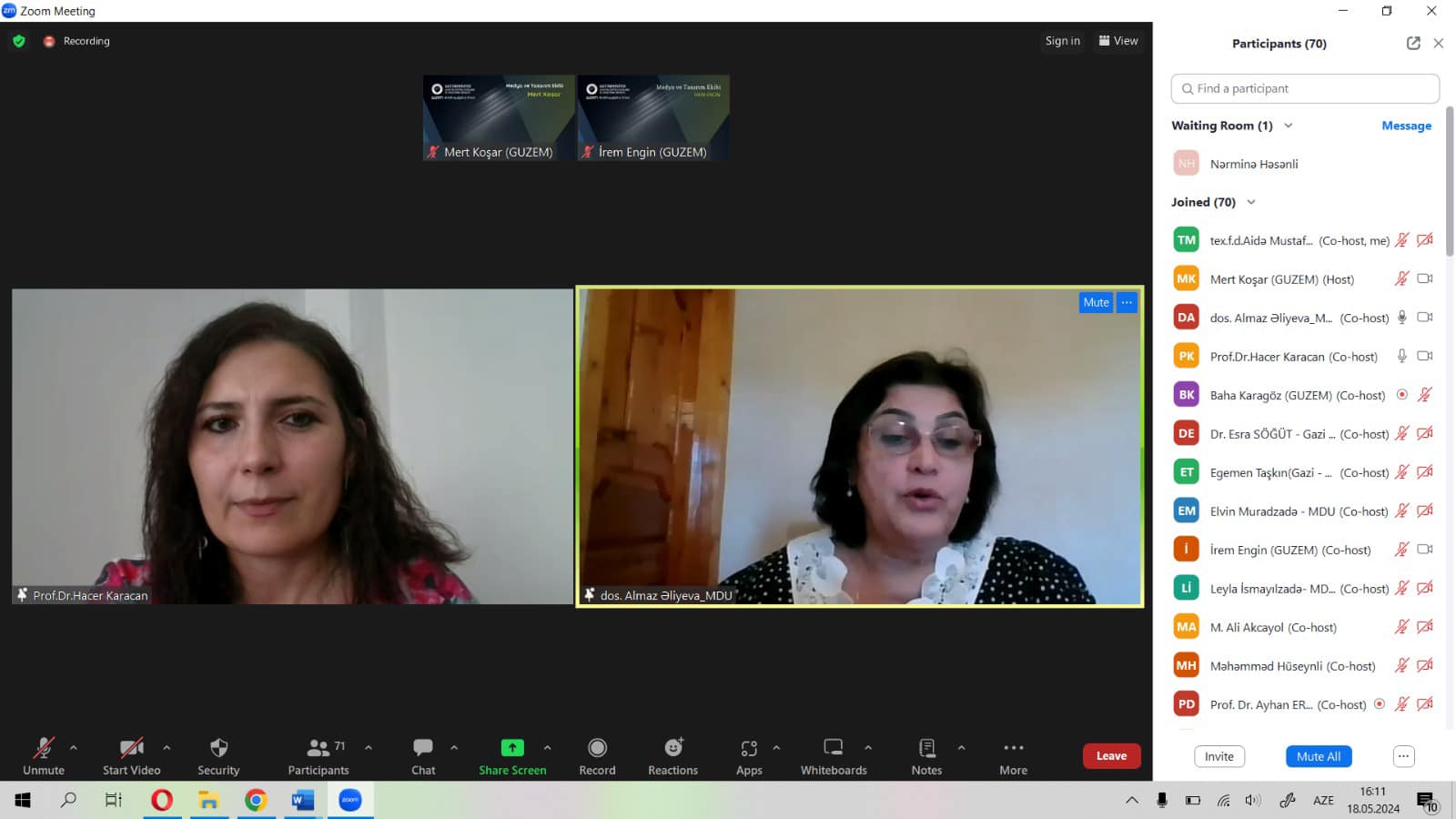The height and width of the screenshot is (819, 1456).
Task: Open Microsoft Word from the taskbar
Action: pyautogui.click(x=303, y=800)
